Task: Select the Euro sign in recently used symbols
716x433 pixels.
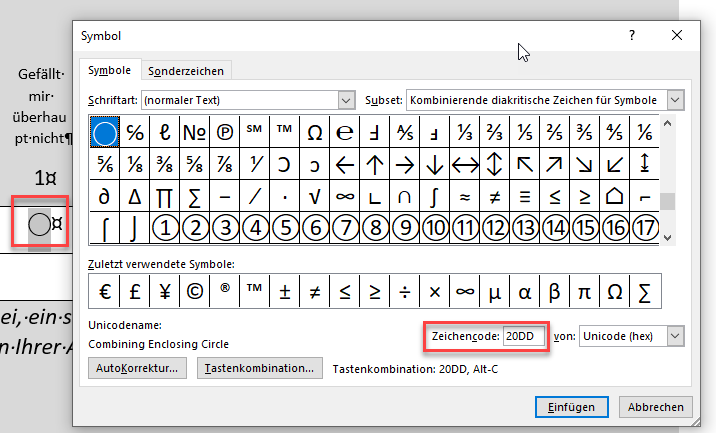Action: [105, 291]
